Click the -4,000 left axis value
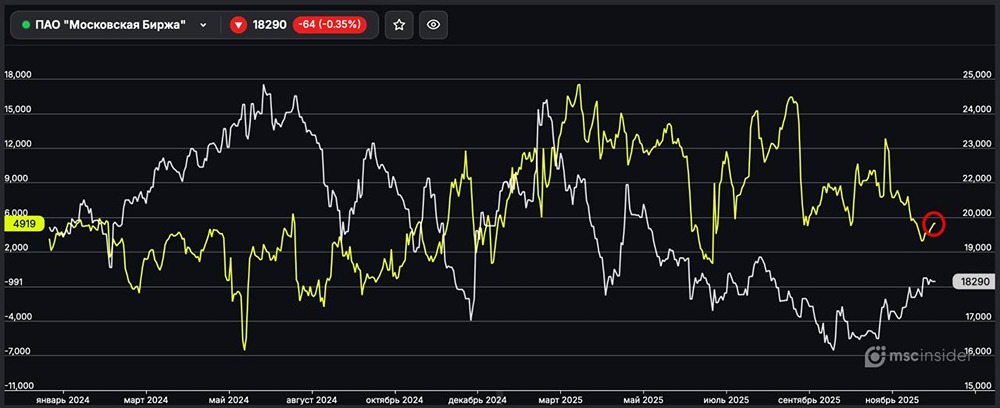Screen dimensions: 1000x408 pyautogui.click(x=17, y=317)
